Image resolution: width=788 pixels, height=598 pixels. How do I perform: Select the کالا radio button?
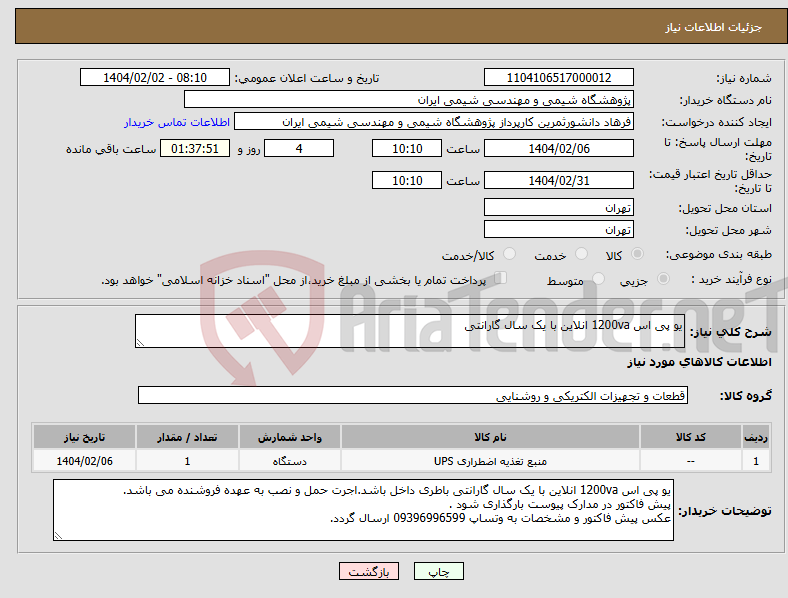tap(637, 254)
